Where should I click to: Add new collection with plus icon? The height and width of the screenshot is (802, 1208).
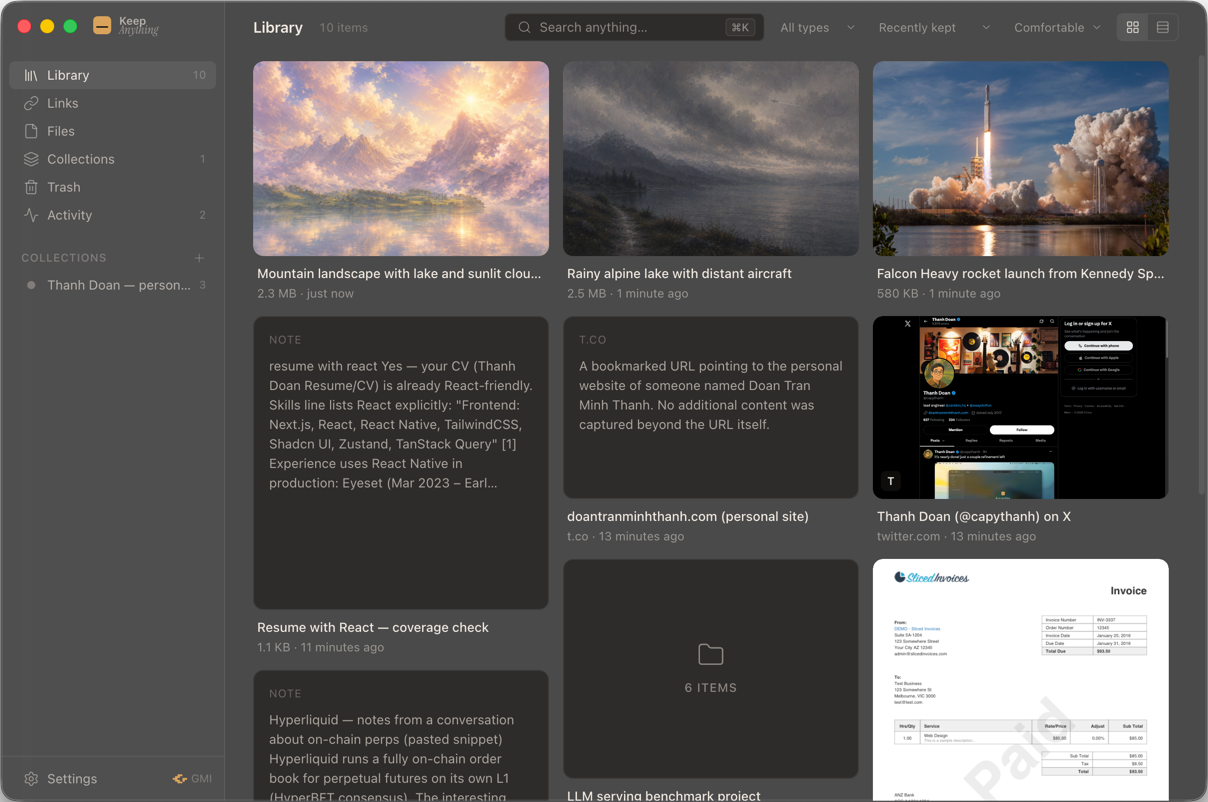[199, 258]
